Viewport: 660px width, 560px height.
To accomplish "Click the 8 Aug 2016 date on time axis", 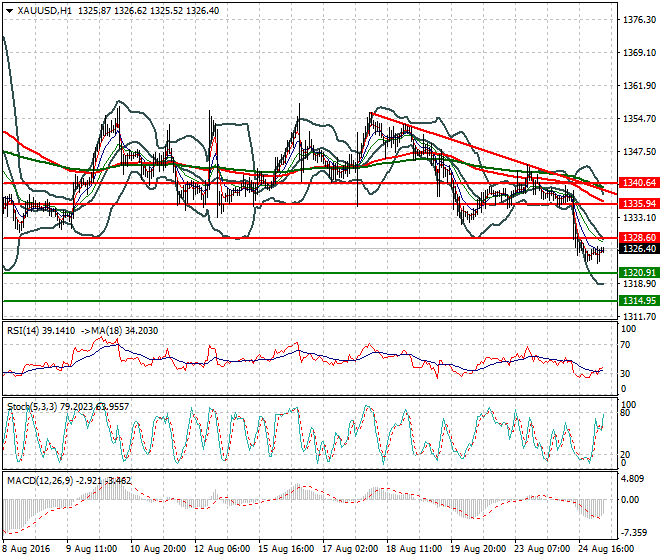I will coord(26,548).
